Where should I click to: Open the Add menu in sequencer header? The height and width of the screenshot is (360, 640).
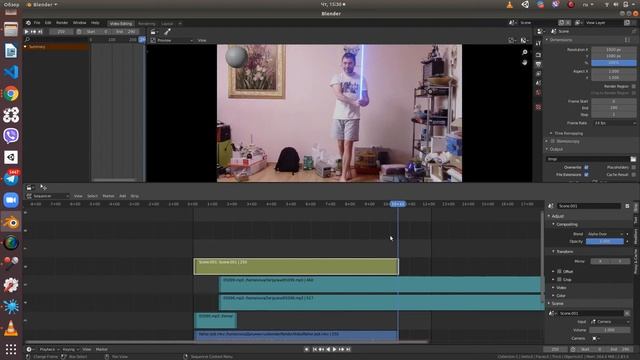[122, 196]
